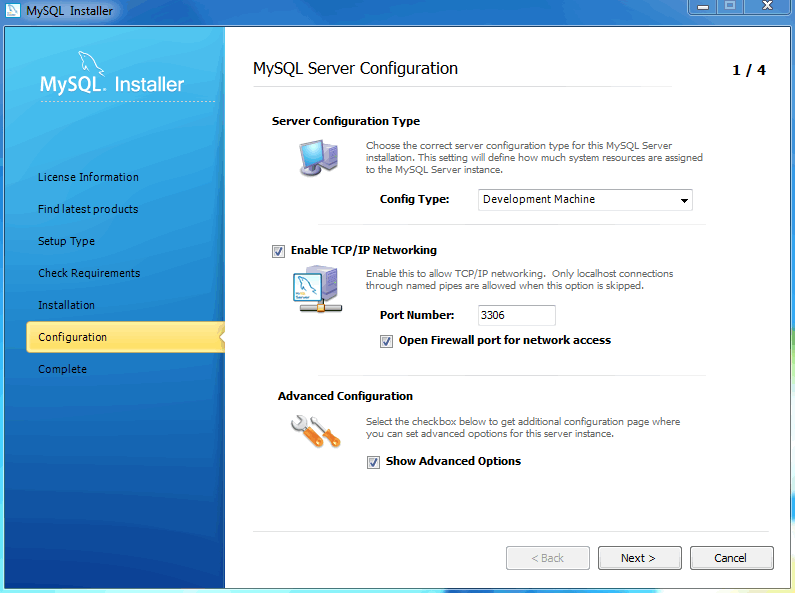The height and width of the screenshot is (593, 795).
Task: Click the Config Type: label
Action: [415, 199]
